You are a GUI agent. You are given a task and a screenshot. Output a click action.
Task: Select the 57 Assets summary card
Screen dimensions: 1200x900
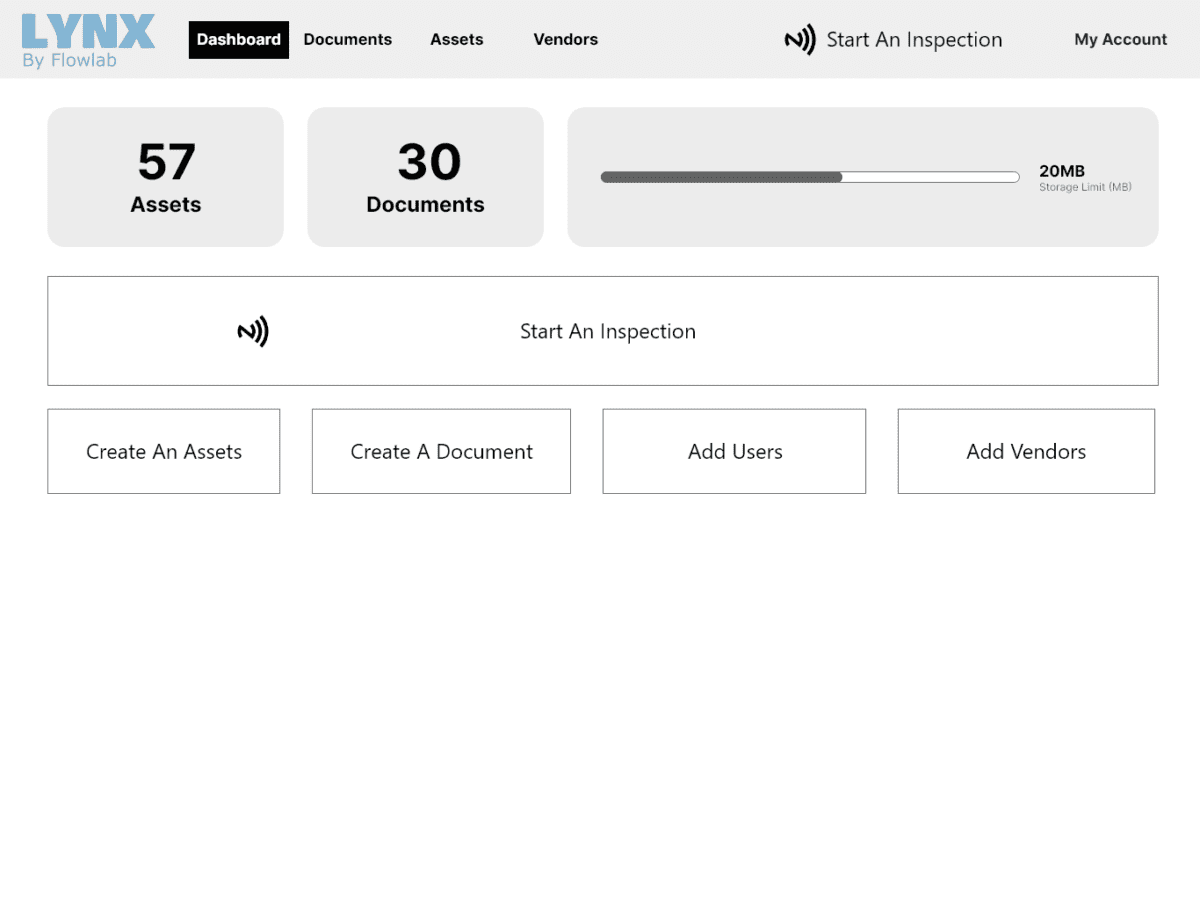(165, 177)
